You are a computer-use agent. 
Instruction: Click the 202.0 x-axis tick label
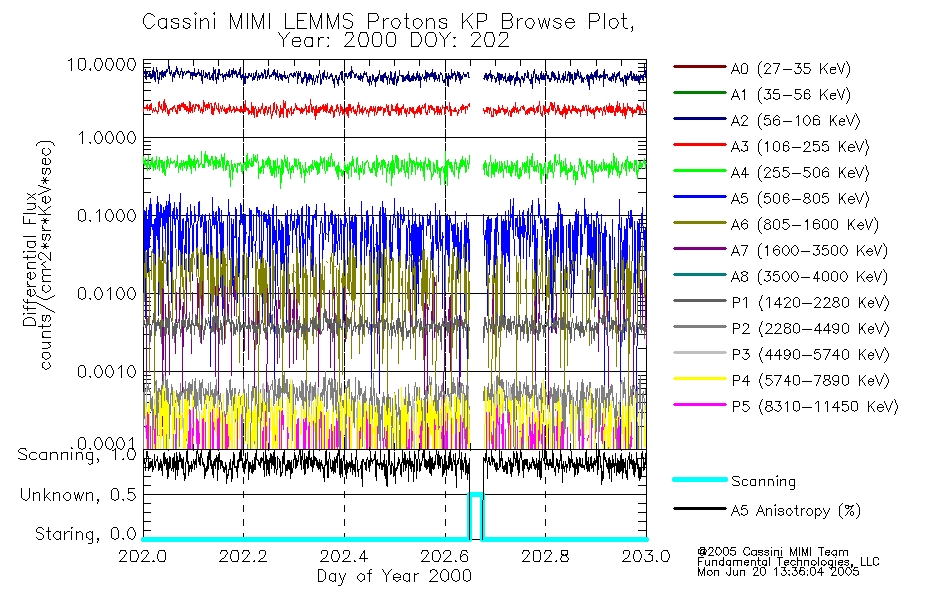142,556
